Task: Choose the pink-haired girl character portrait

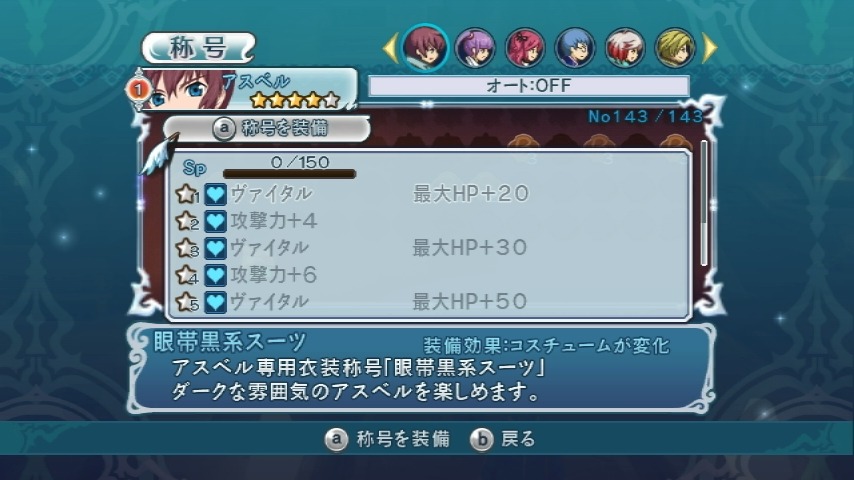Action: click(x=525, y=48)
